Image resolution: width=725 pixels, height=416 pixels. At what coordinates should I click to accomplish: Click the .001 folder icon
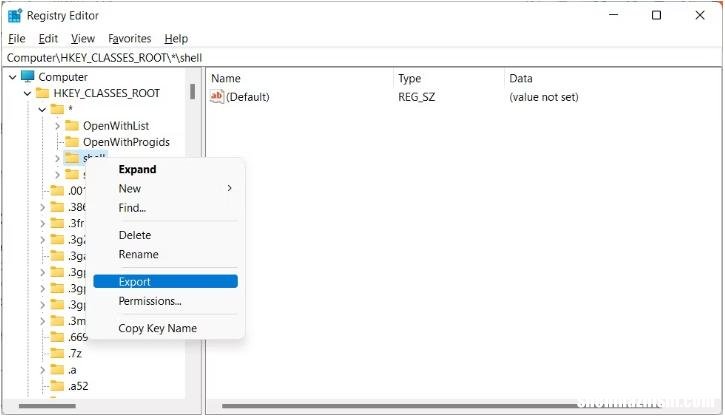coord(57,190)
